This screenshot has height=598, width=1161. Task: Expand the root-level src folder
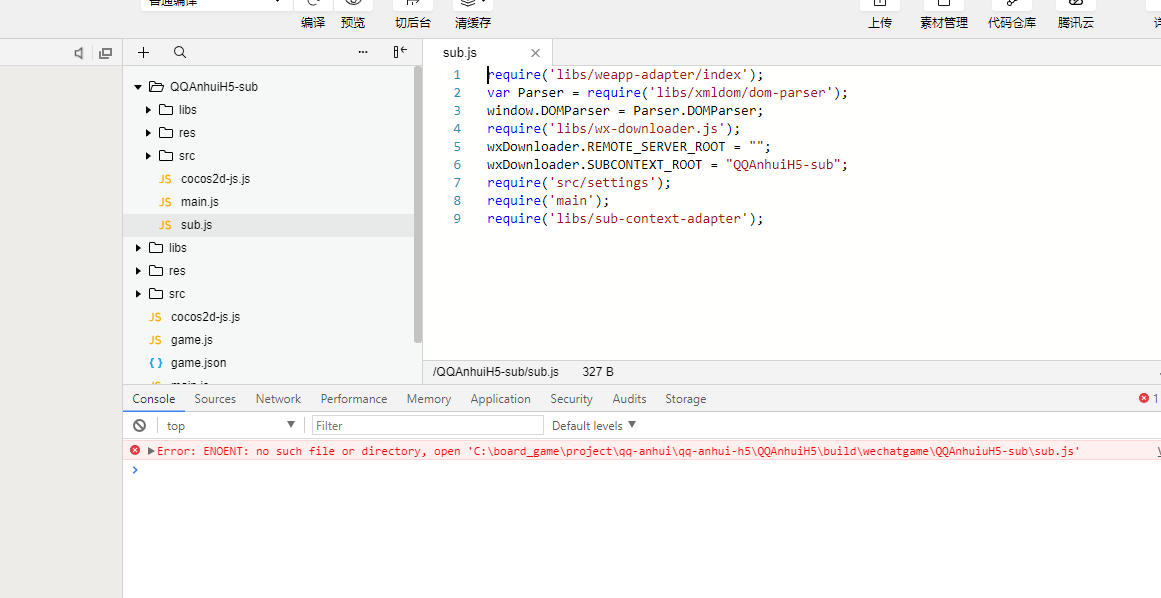(x=138, y=293)
